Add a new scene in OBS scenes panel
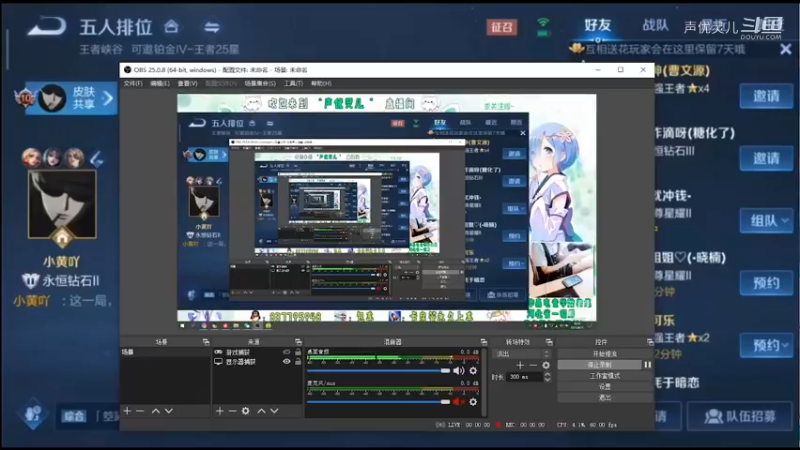Viewport: 800px width, 450px height. [x=127, y=411]
